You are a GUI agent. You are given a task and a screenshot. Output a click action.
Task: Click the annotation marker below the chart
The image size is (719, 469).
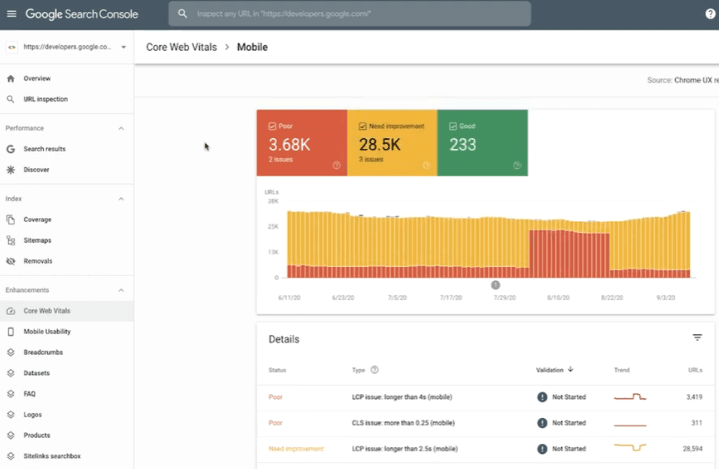click(x=495, y=285)
